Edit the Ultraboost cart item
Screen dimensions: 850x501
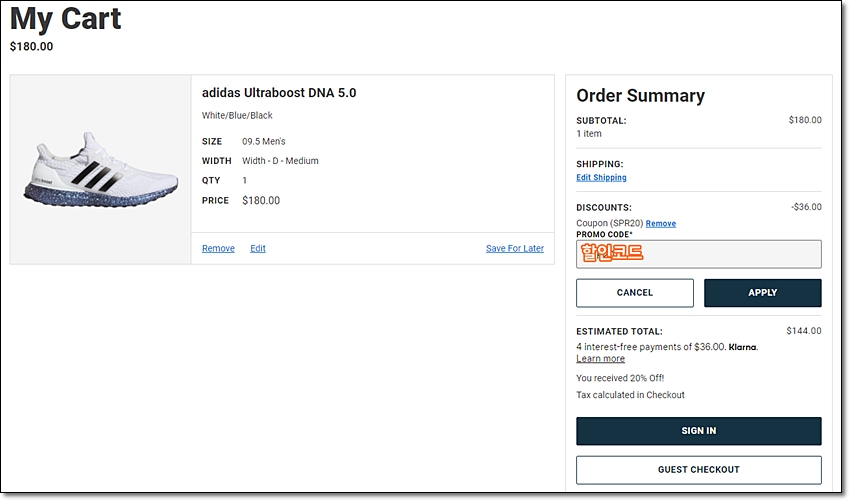[257, 248]
